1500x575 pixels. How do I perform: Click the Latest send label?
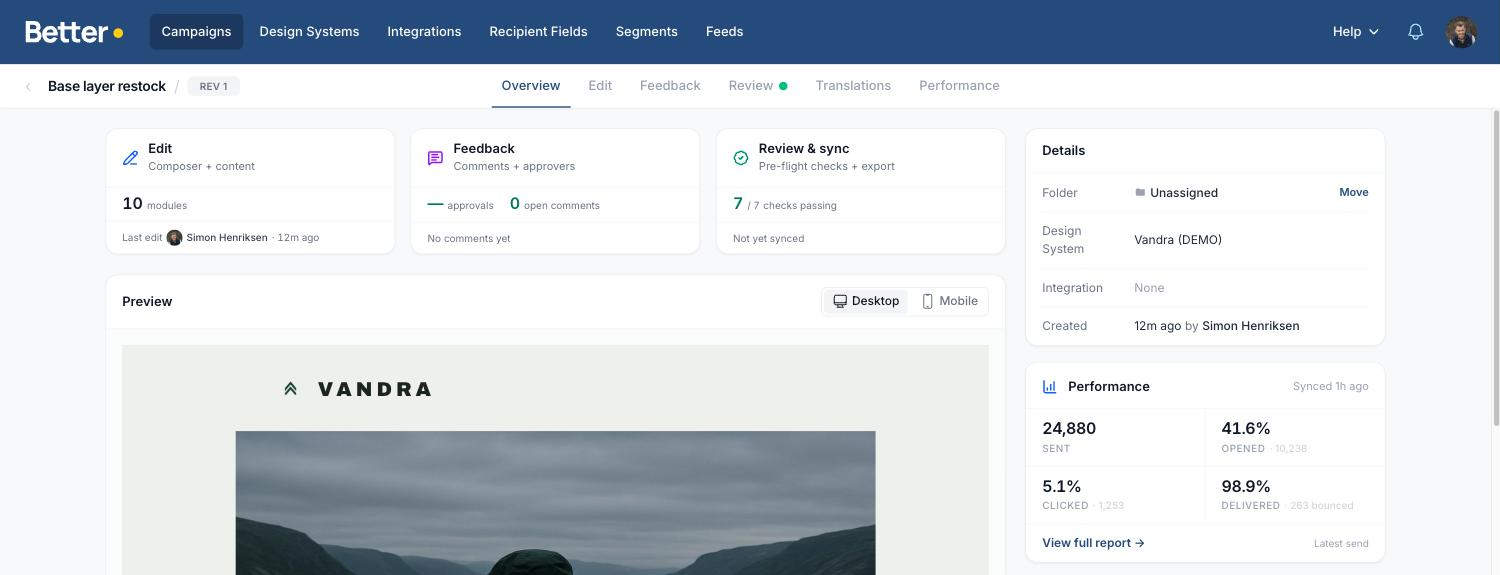tap(1341, 544)
